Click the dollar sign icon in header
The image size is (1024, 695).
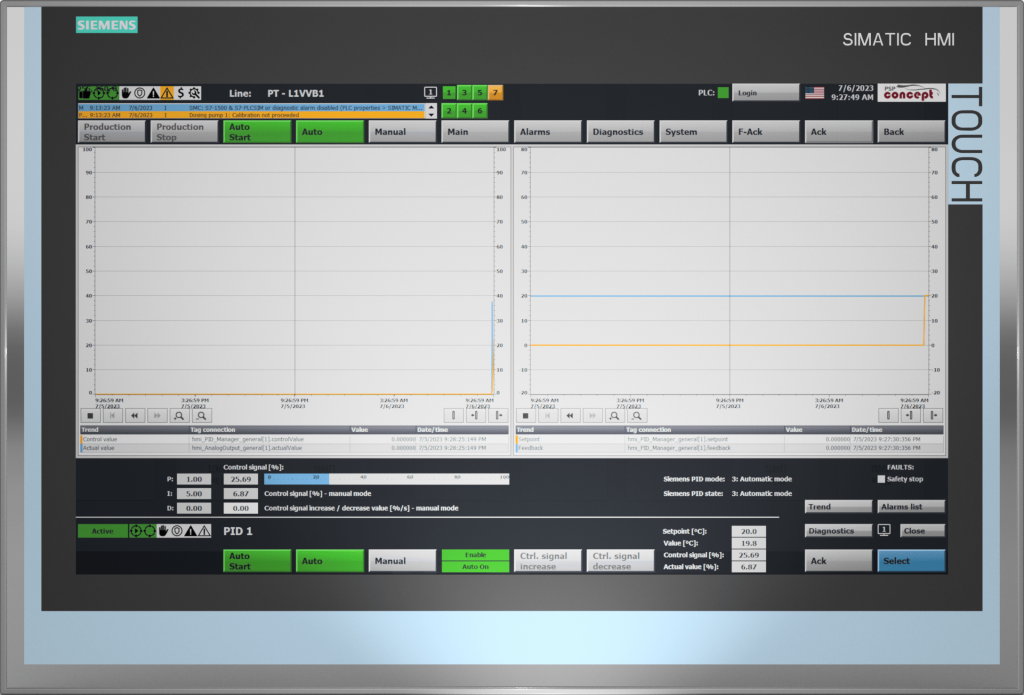[x=180, y=93]
